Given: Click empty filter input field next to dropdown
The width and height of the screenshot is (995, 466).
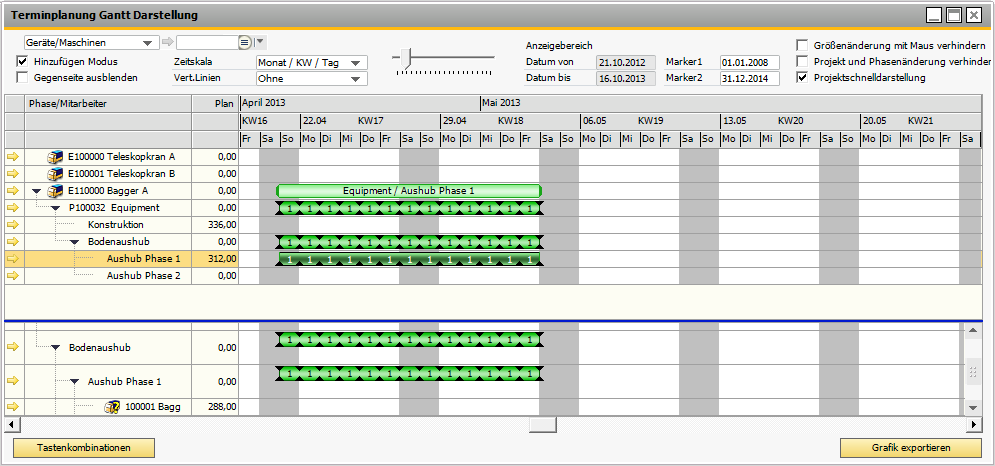Looking at the screenshot, I should (x=207, y=43).
